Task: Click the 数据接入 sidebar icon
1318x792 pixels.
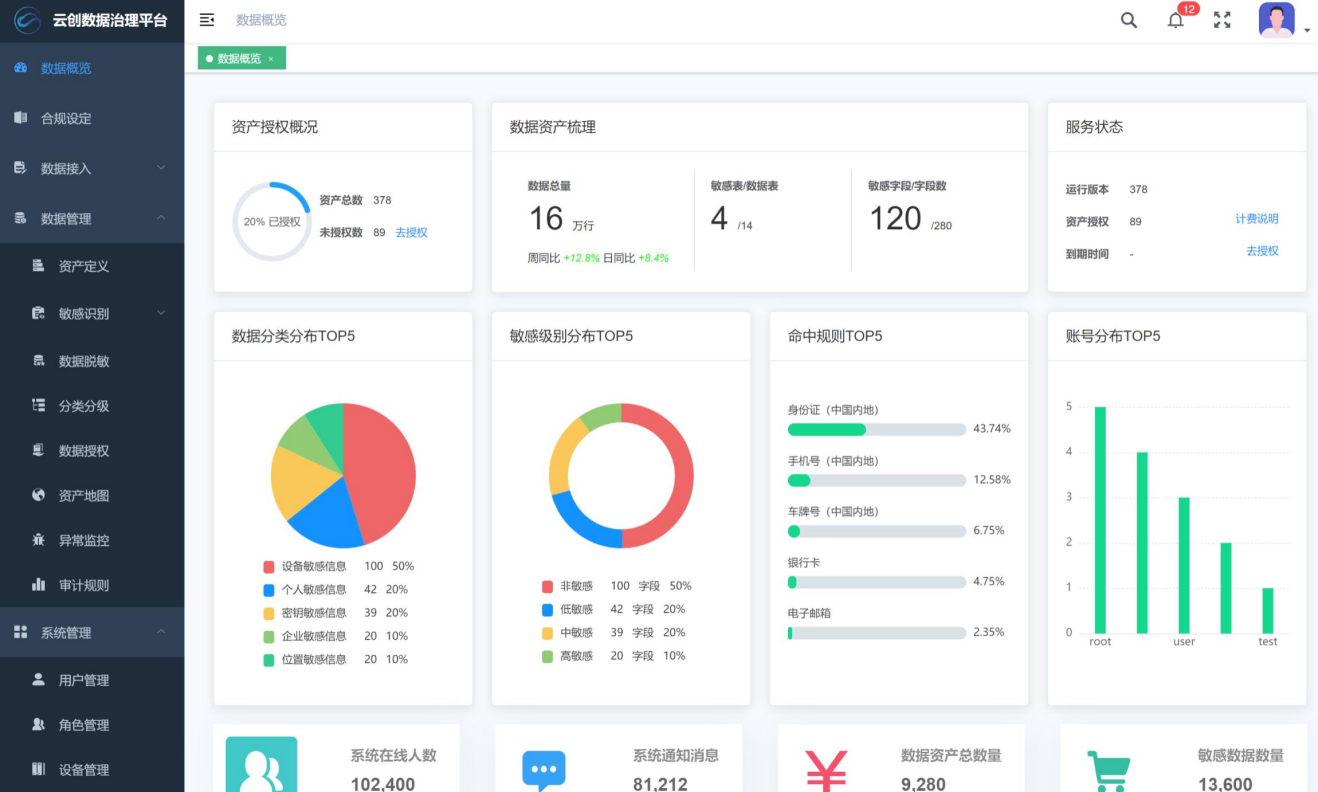Action: pos(21,168)
